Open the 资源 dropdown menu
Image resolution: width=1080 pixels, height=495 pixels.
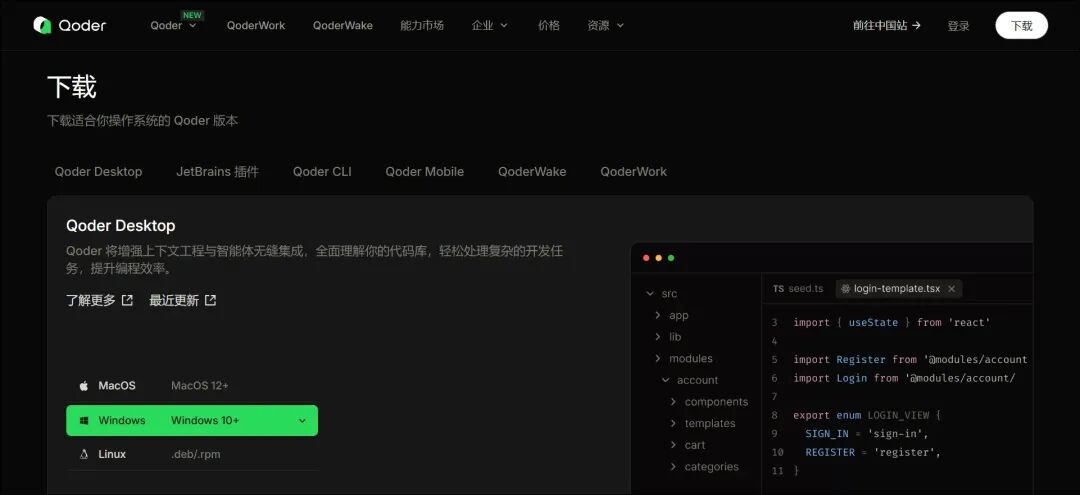[605, 25]
